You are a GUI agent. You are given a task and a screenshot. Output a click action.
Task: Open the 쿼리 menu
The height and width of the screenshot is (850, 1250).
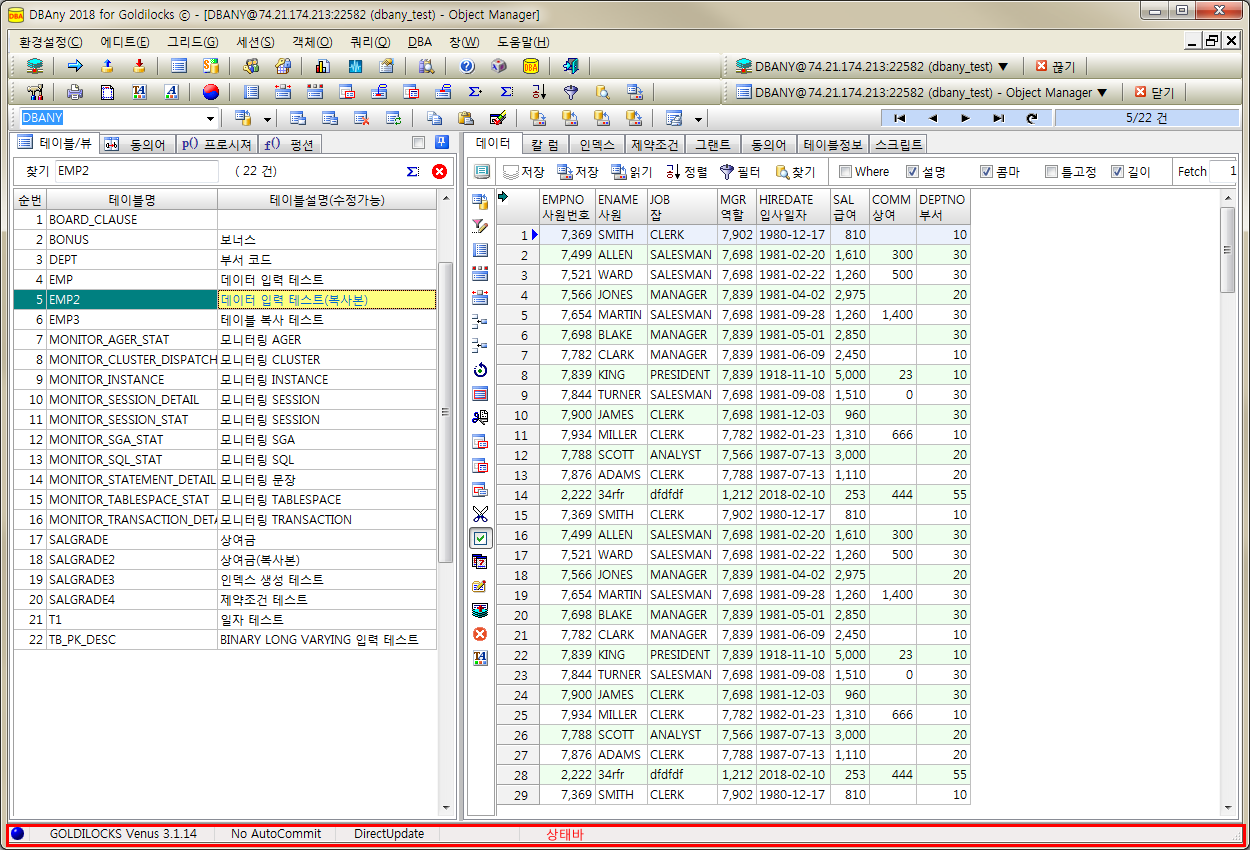coord(370,41)
